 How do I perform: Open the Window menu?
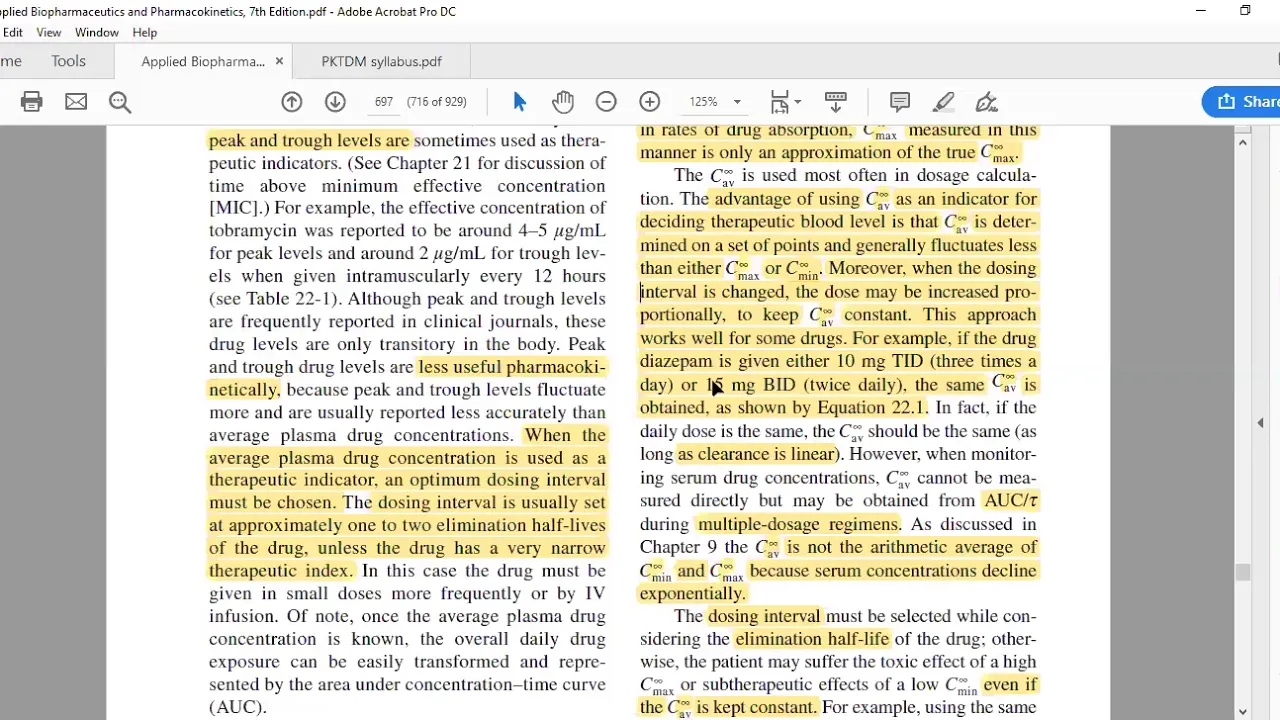(x=97, y=32)
